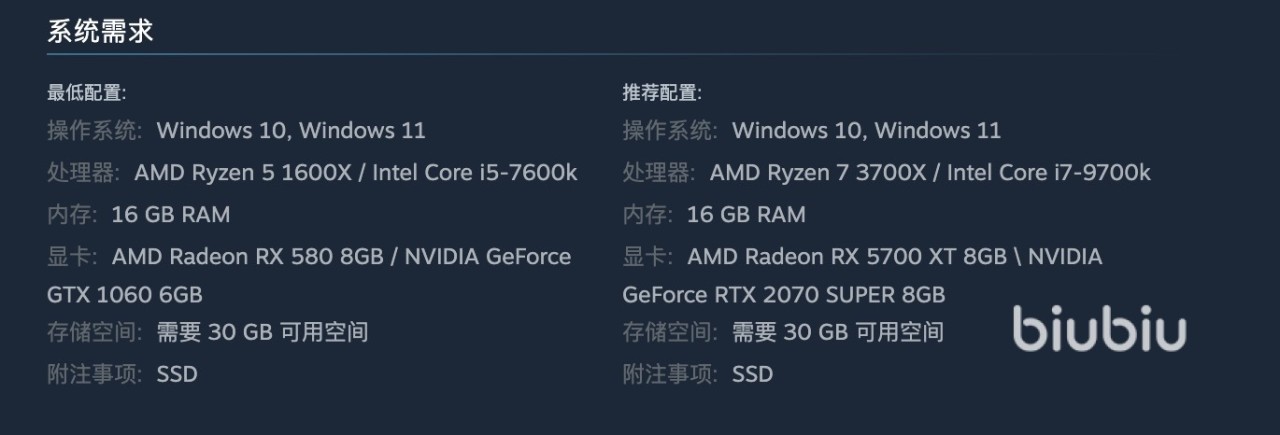Click the AMD Radeon RX 5700 XT text

(x=823, y=257)
